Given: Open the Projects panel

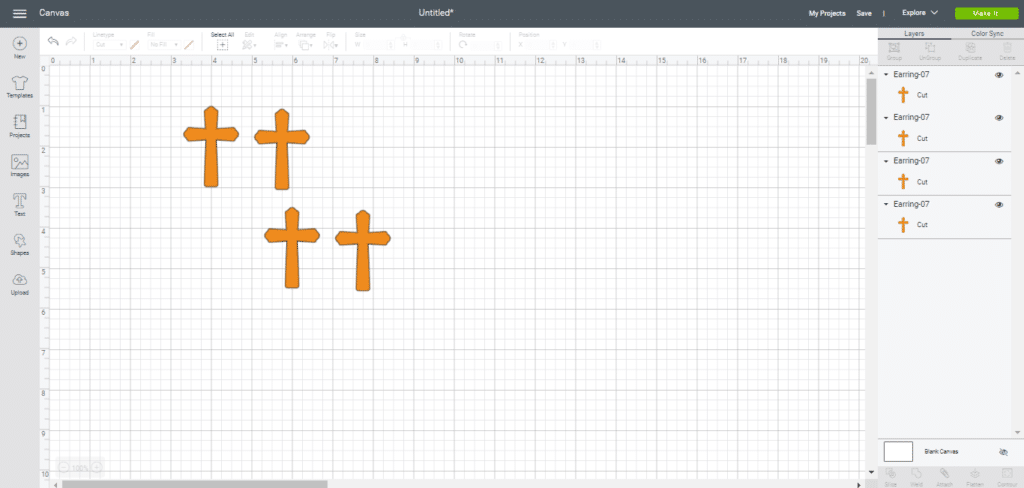Looking at the screenshot, I should pyautogui.click(x=19, y=125).
